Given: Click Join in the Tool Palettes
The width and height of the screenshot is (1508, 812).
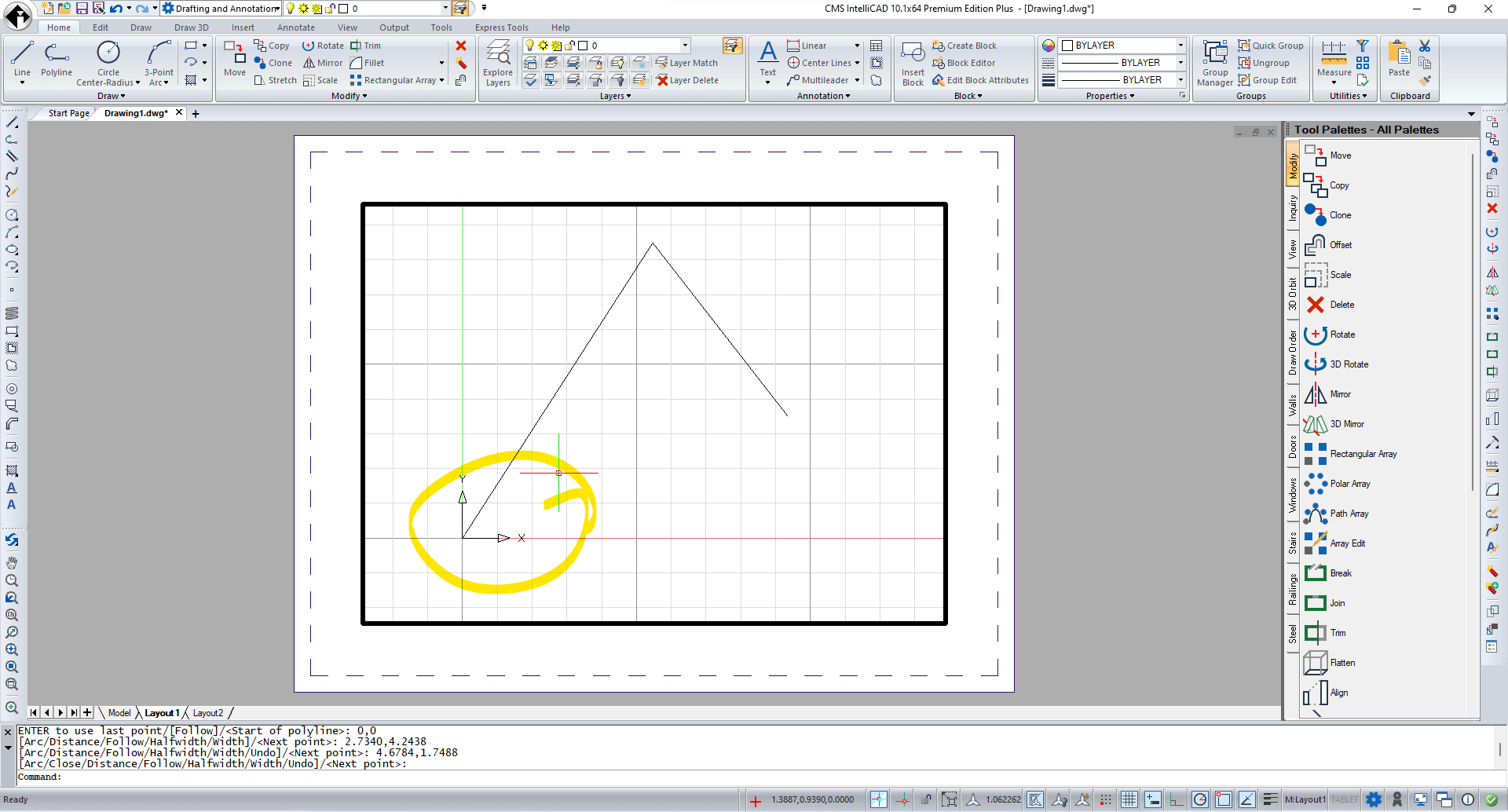Looking at the screenshot, I should tap(1324, 603).
